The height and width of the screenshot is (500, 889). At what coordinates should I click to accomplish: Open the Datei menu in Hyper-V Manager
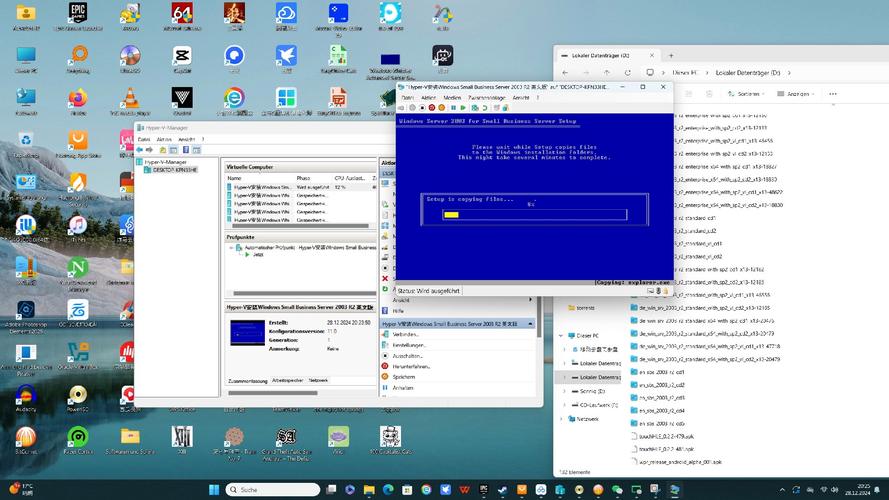coord(144,139)
